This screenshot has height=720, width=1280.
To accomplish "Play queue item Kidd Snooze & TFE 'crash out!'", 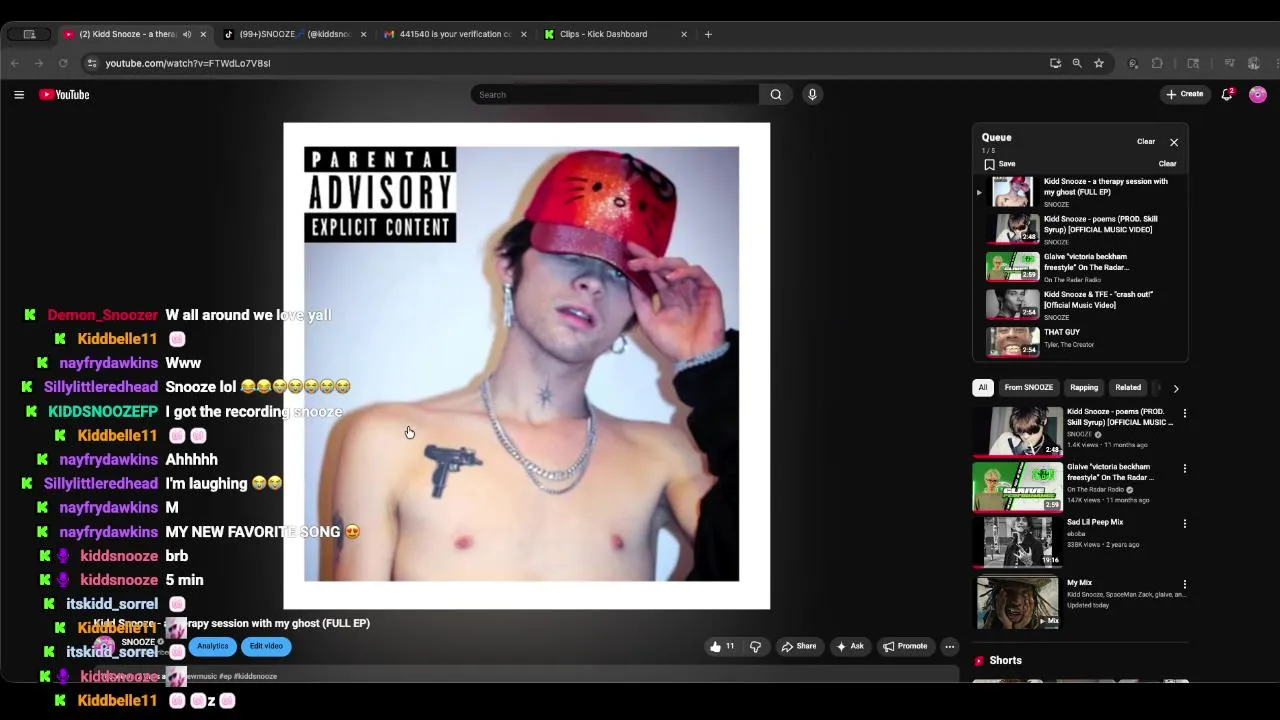I will click(1080, 305).
